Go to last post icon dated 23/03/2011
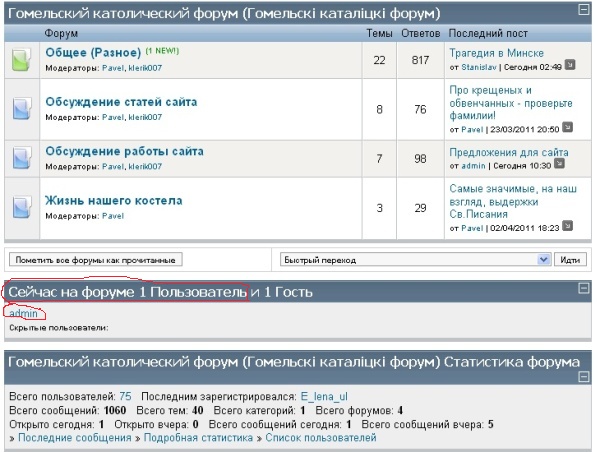 click(567, 128)
